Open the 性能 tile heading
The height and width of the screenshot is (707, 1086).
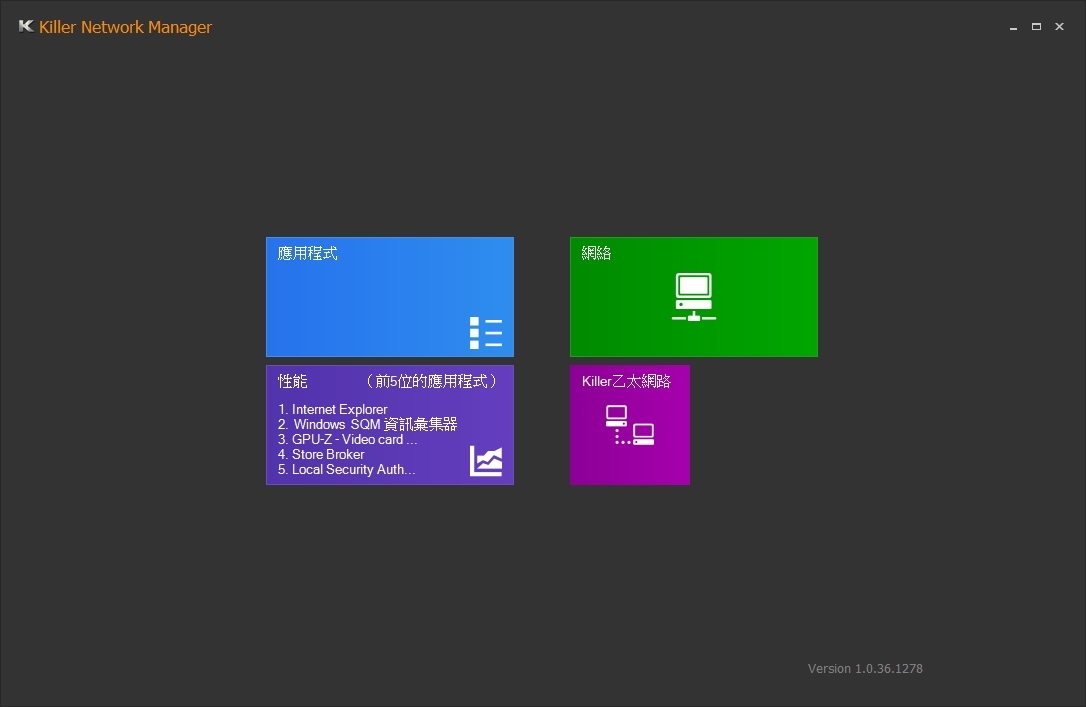pyautogui.click(x=292, y=381)
